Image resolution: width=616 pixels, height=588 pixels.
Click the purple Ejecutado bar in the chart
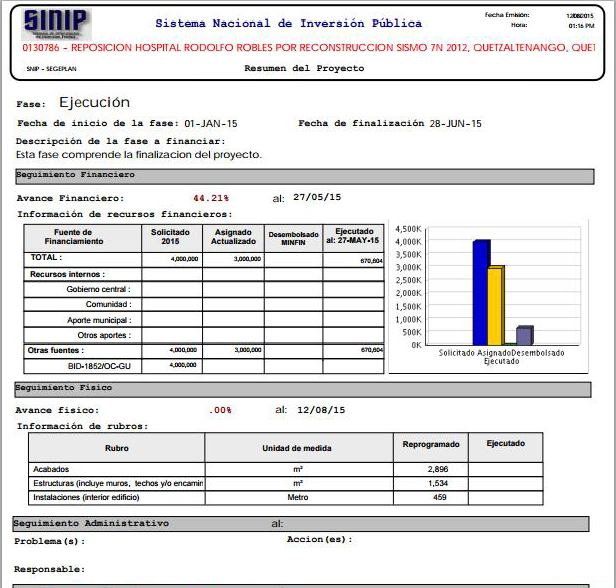coord(524,335)
